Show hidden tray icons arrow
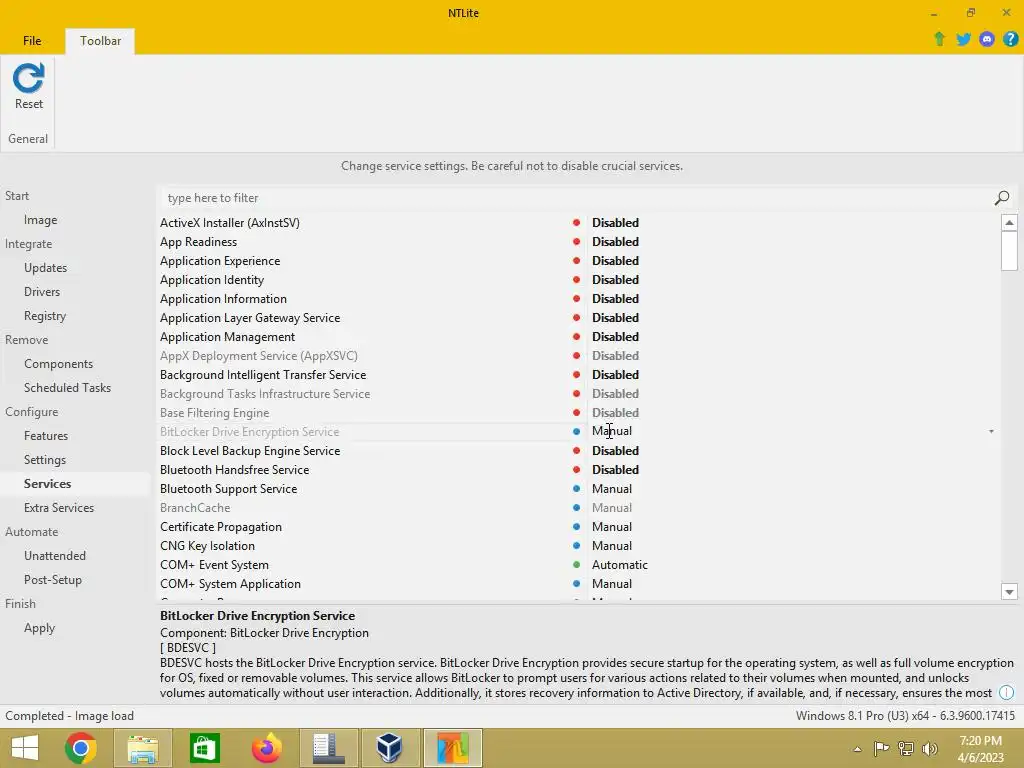 [x=857, y=749]
